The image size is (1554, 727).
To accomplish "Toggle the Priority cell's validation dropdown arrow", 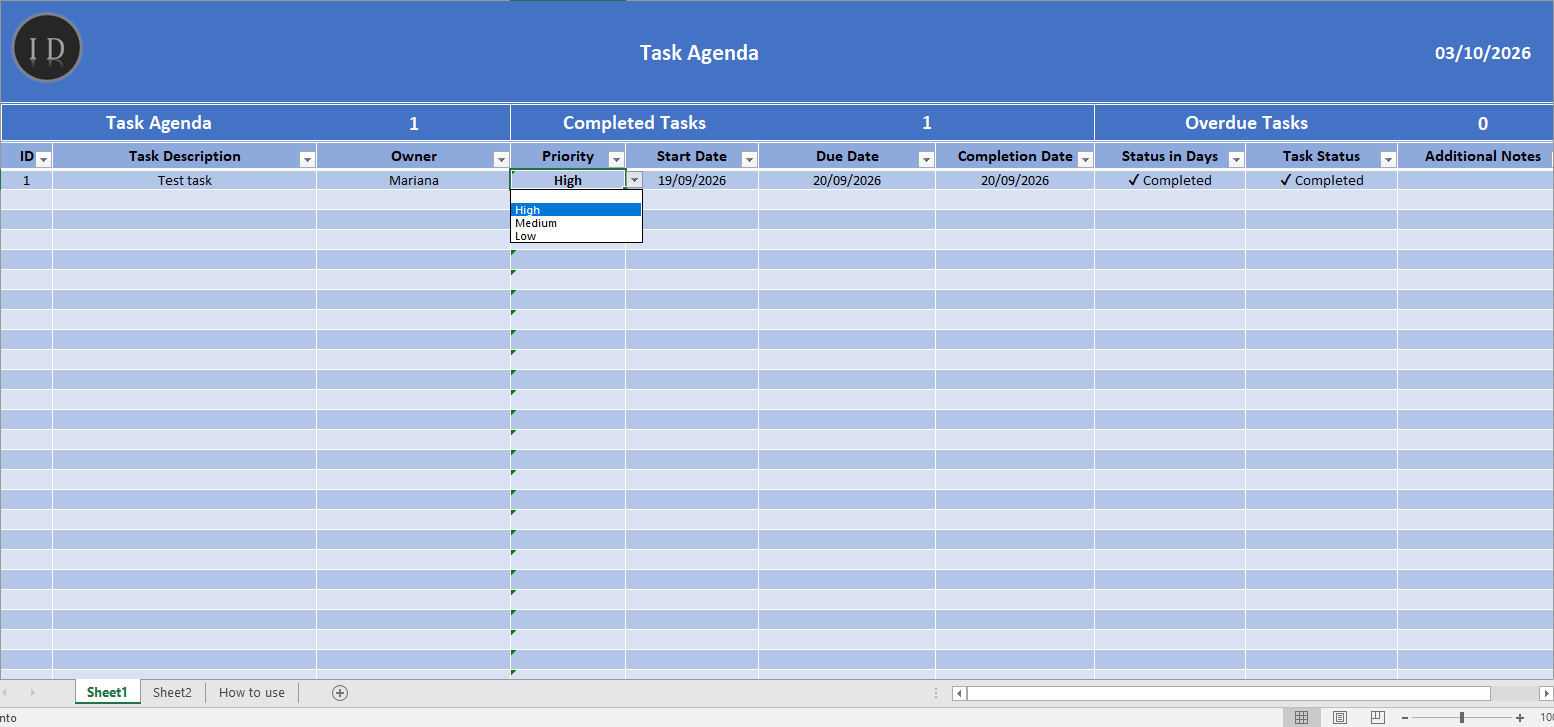I will click(x=634, y=180).
